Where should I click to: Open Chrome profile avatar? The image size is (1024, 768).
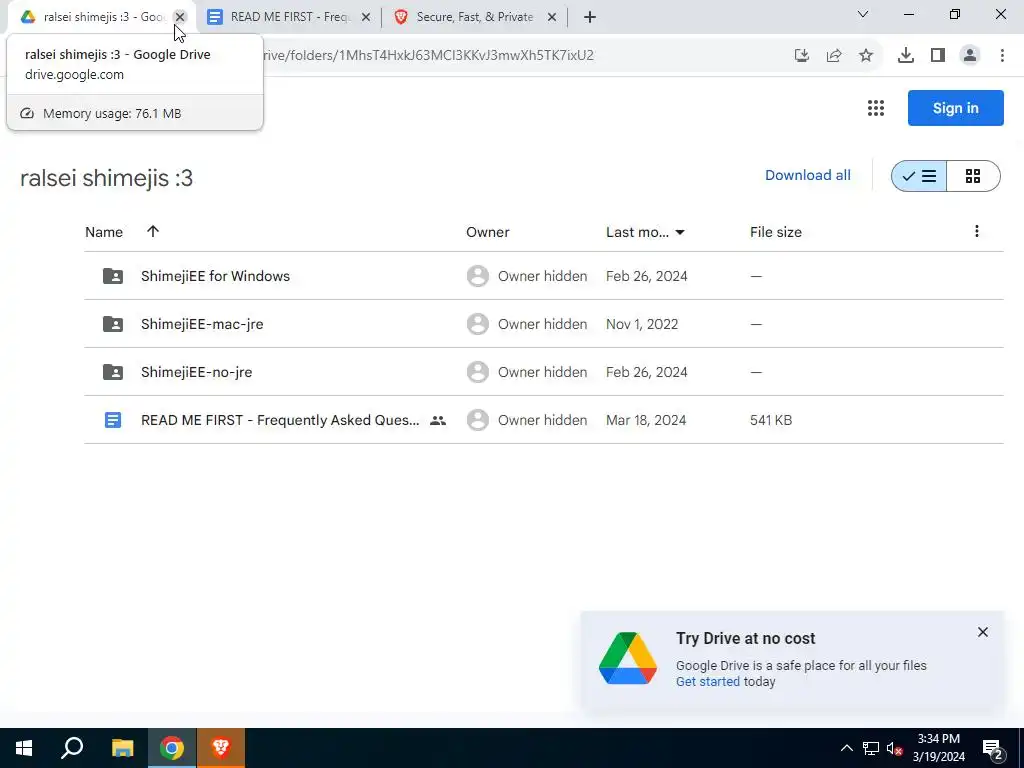pos(970,56)
